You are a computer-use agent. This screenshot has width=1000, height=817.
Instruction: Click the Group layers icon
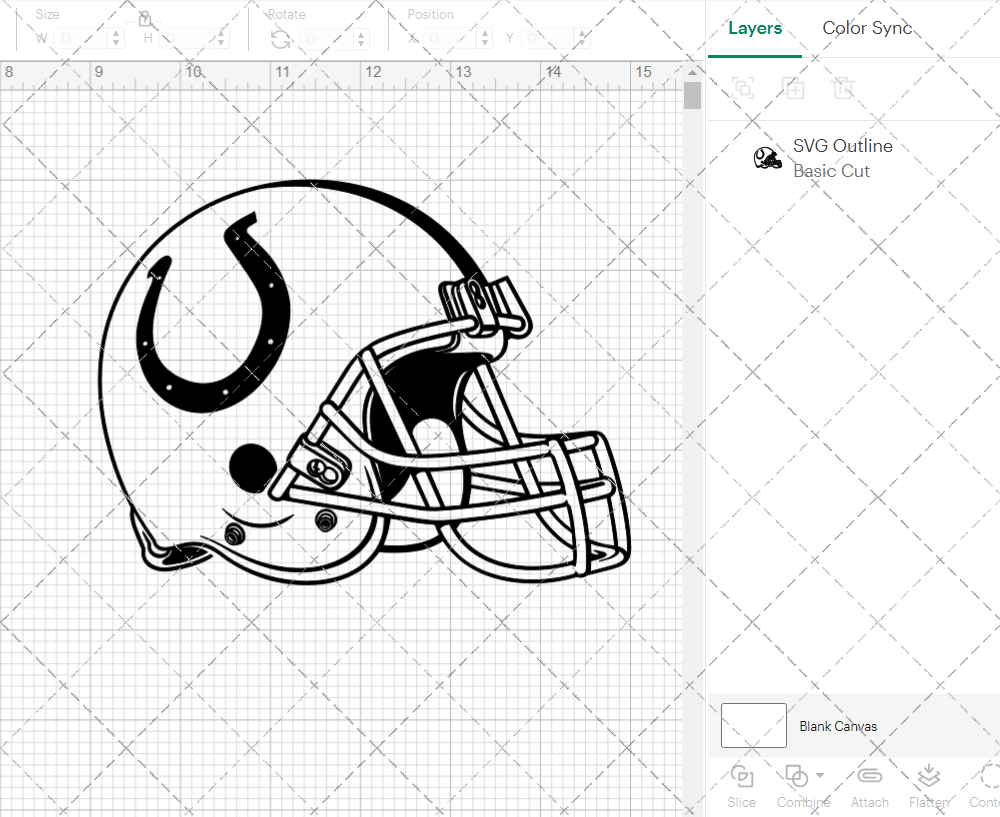(x=743, y=88)
